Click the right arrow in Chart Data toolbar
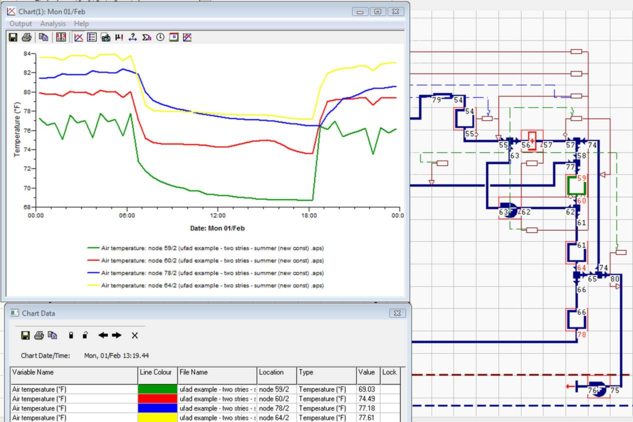The height and width of the screenshot is (422, 633). pos(117,335)
